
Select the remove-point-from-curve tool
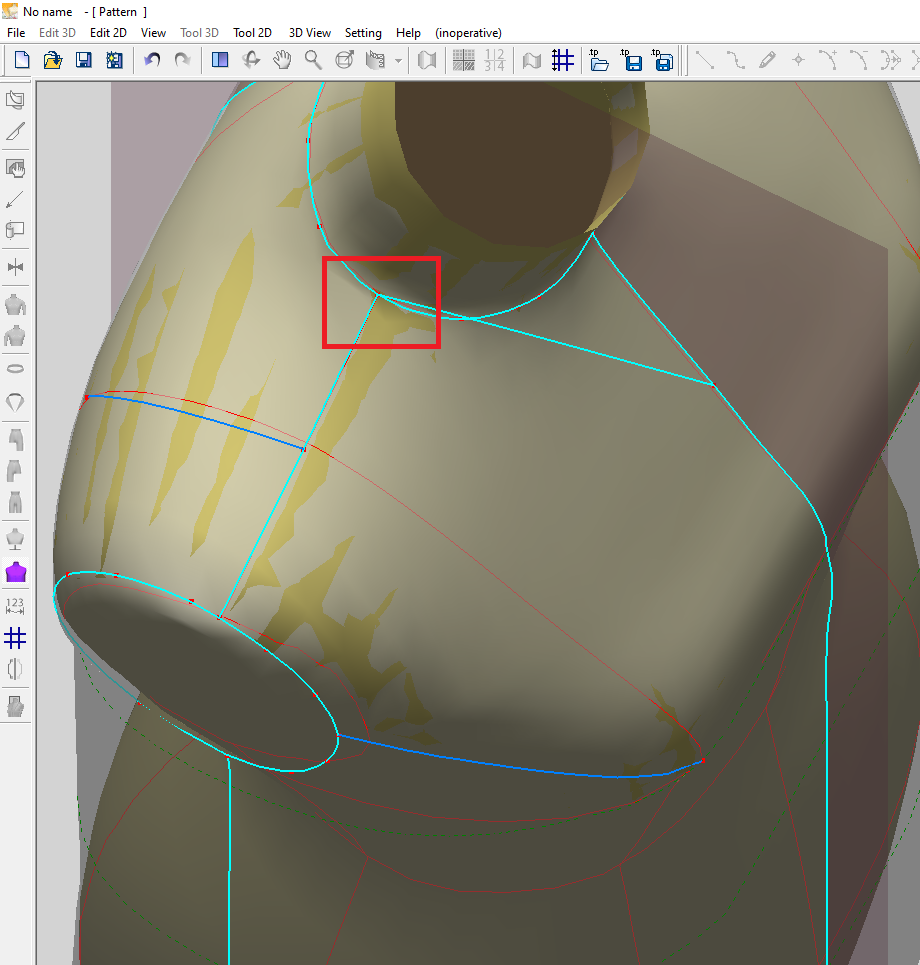point(860,60)
